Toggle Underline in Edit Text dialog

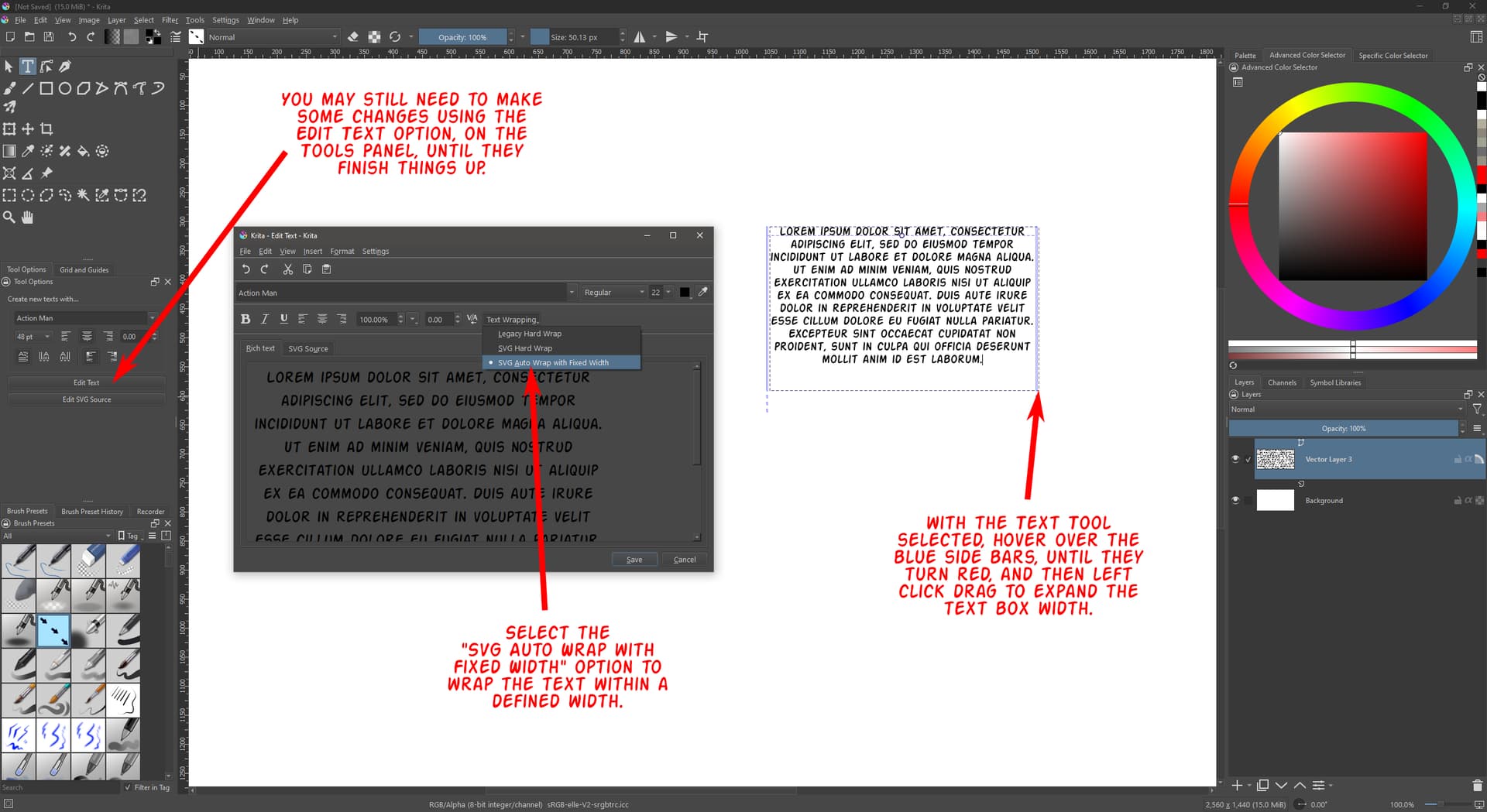(x=283, y=319)
